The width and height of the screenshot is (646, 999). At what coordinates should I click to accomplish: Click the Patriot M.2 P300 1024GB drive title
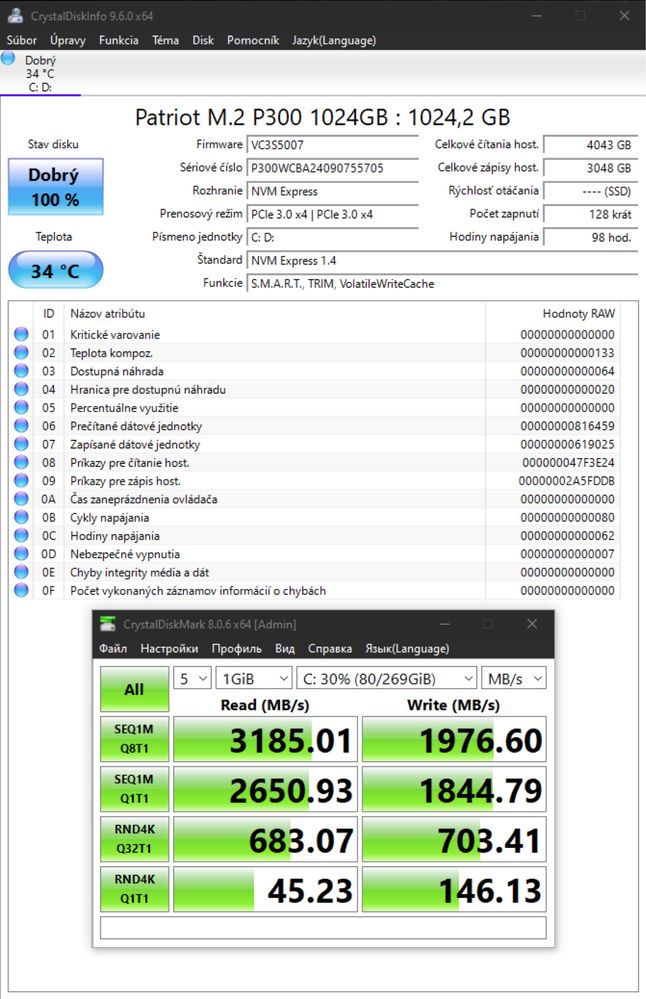(322, 117)
